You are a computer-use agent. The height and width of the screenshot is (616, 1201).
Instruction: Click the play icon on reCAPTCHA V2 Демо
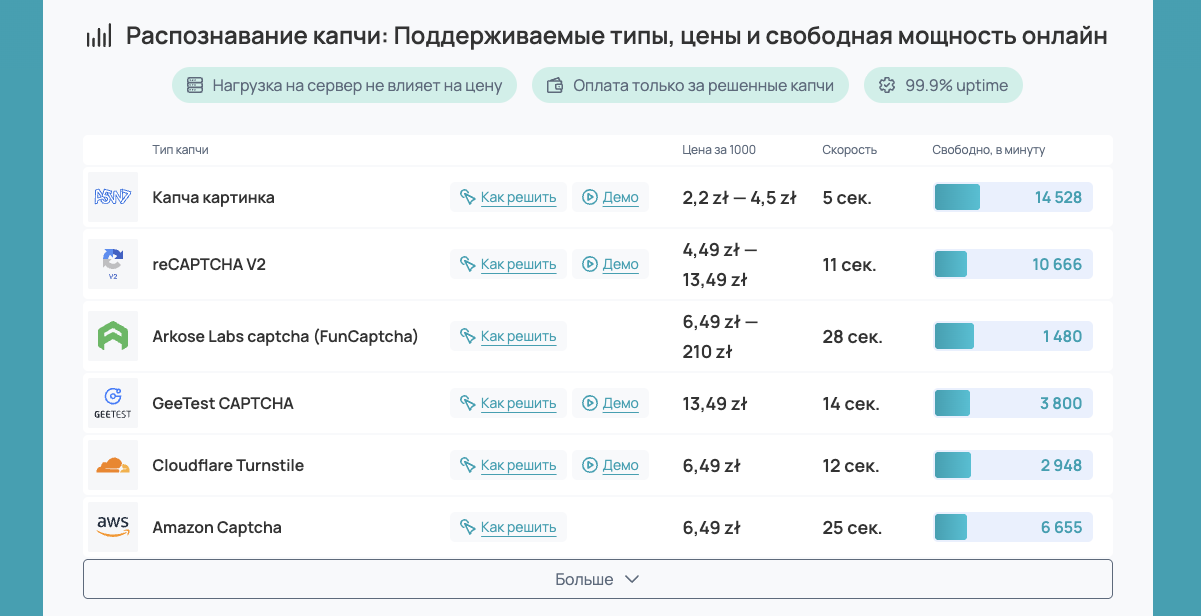590,264
